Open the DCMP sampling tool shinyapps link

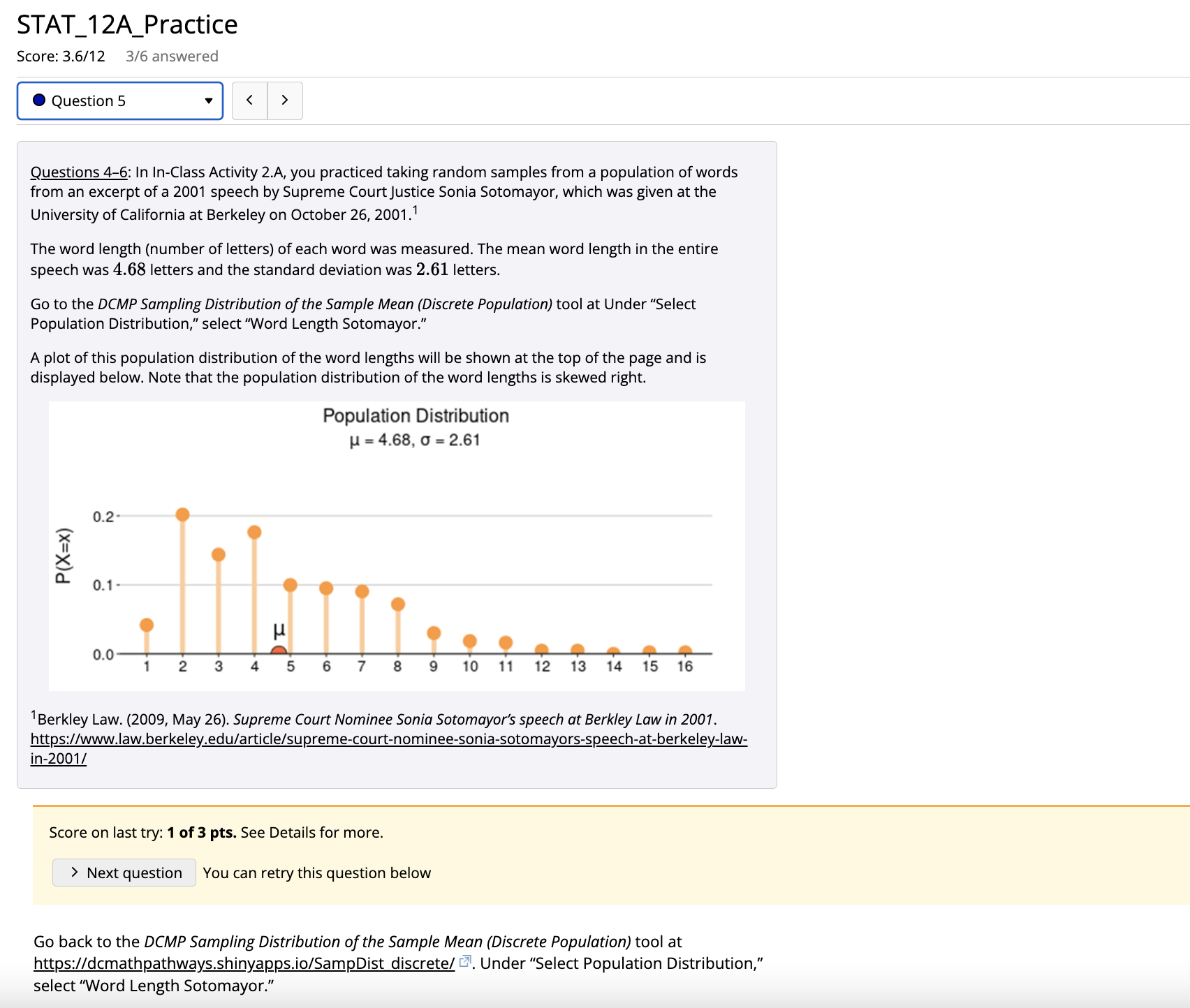243,963
